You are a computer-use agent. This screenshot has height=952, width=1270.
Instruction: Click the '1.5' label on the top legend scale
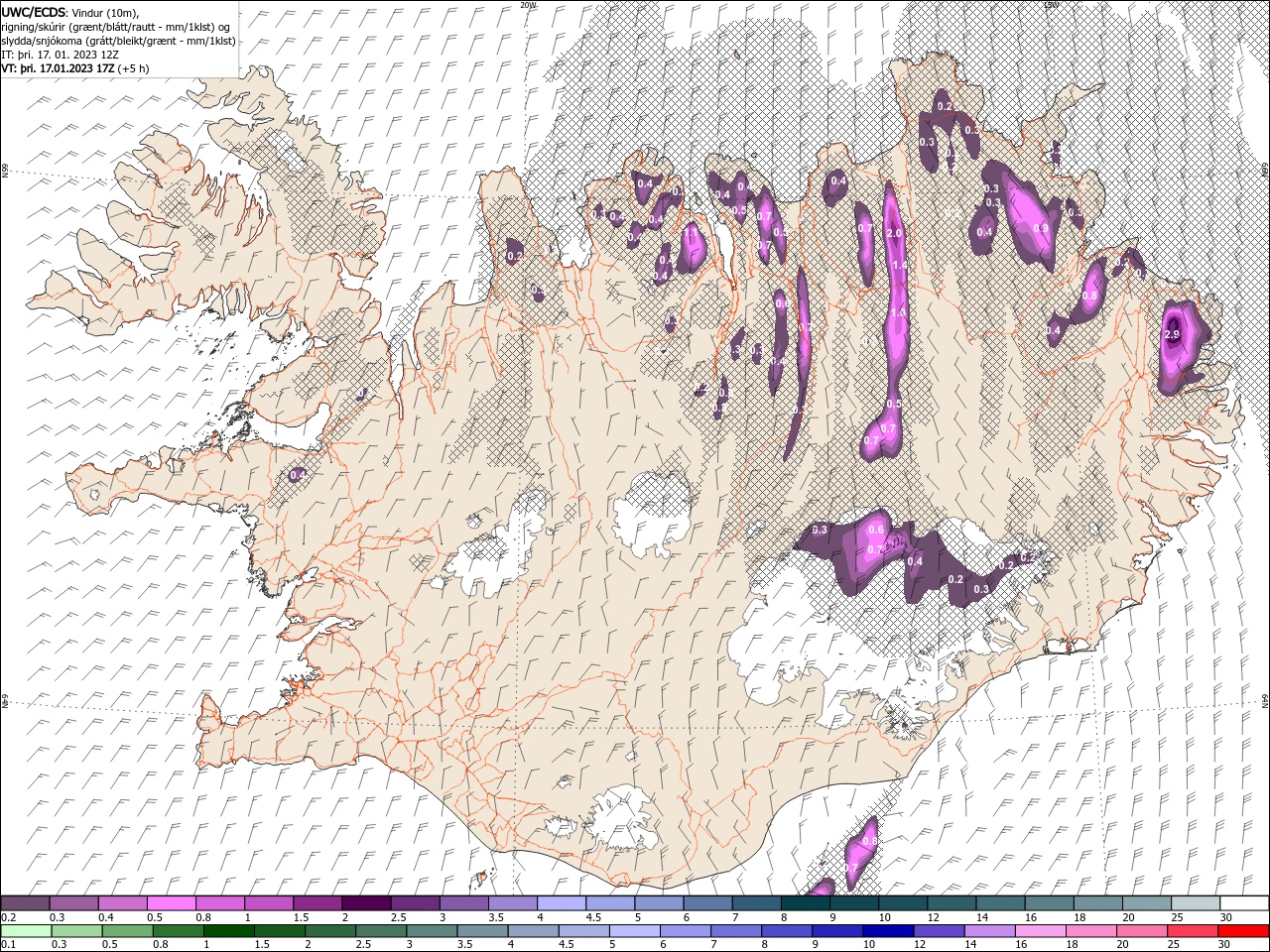298,917
